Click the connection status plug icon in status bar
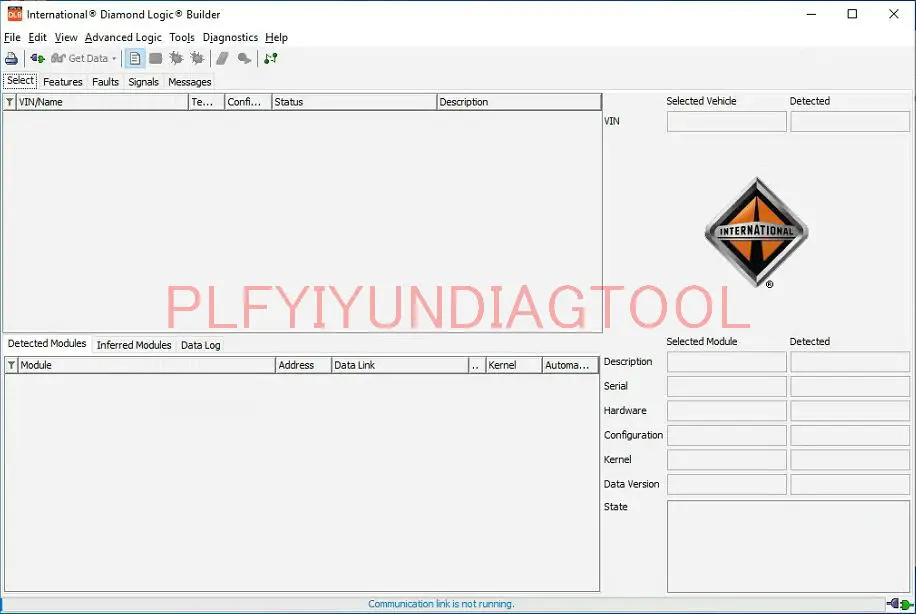This screenshot has width=916, height=614. click(x=900, y=604)
